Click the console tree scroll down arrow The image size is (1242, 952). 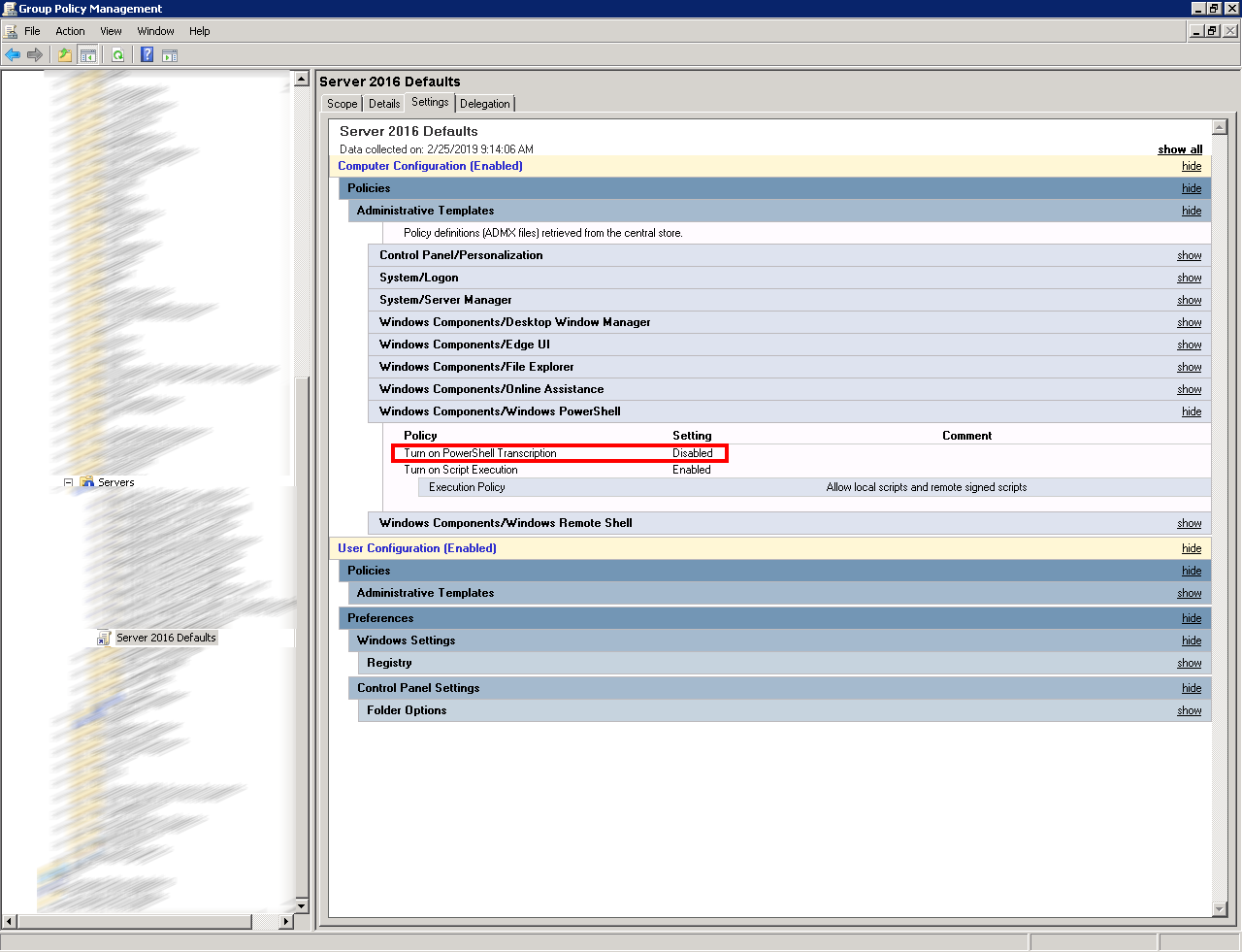click(301, 906)
